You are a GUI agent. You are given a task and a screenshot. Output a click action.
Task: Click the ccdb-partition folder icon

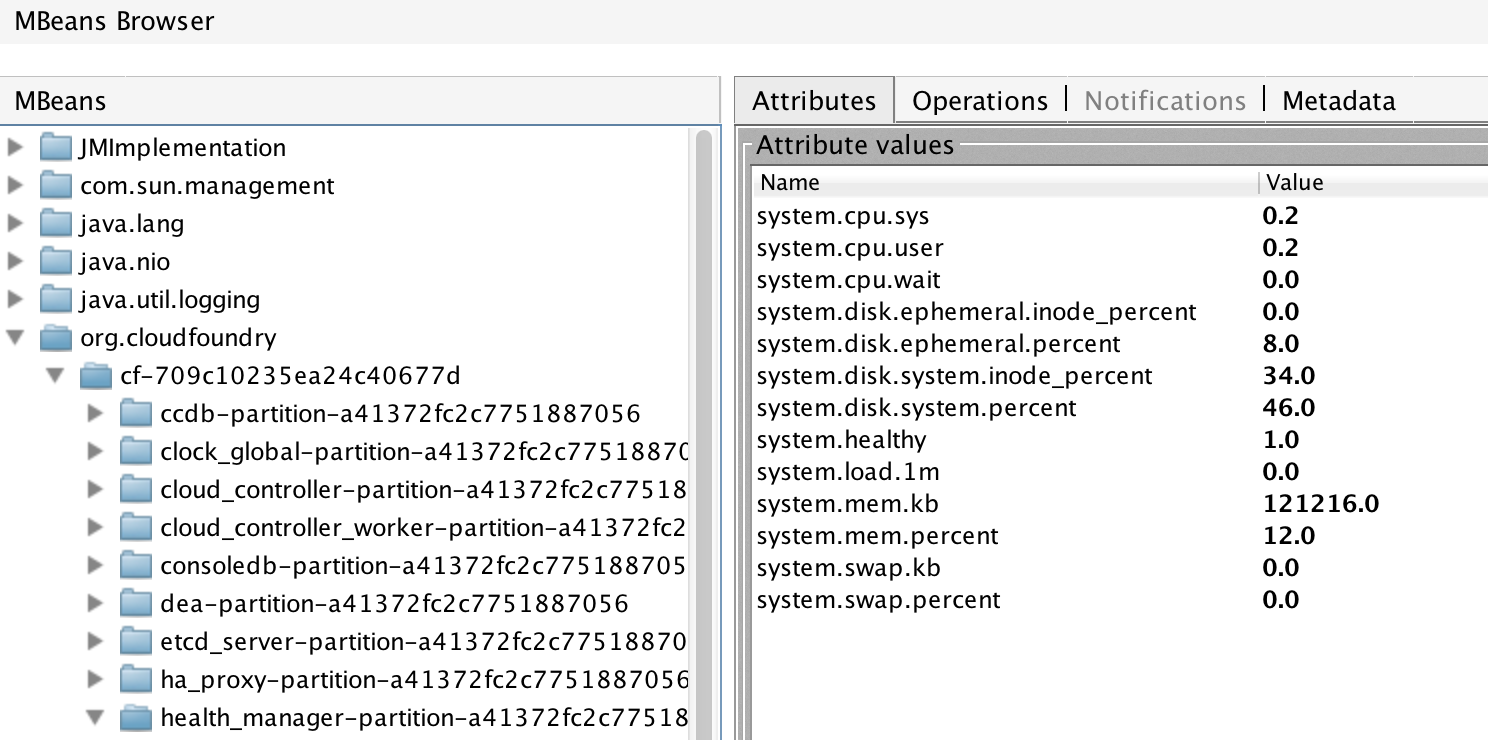[137, 414]
